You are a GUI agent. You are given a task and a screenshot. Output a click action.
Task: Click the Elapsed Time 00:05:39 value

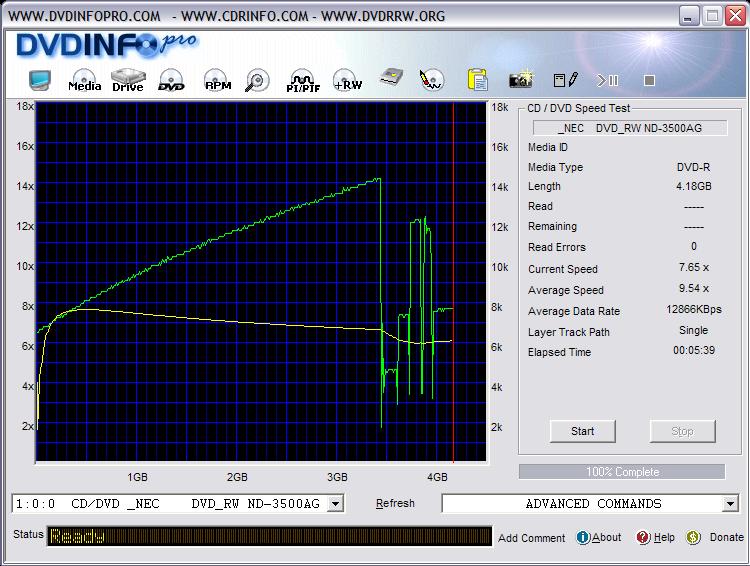coord(694,350)
